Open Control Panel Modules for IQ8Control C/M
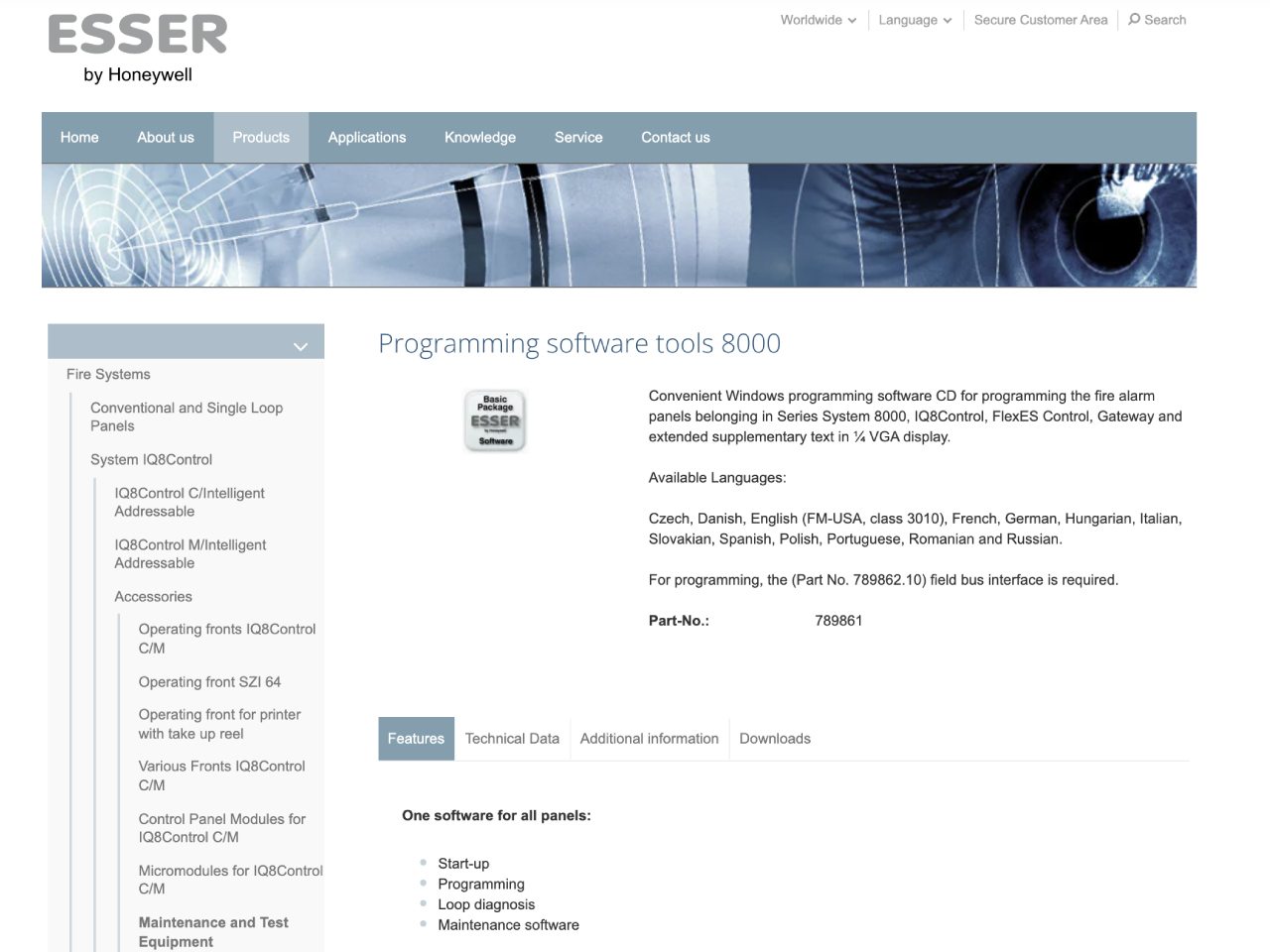Image resolution: width=1270 pixels, height=952 pixels. [221, 828]
